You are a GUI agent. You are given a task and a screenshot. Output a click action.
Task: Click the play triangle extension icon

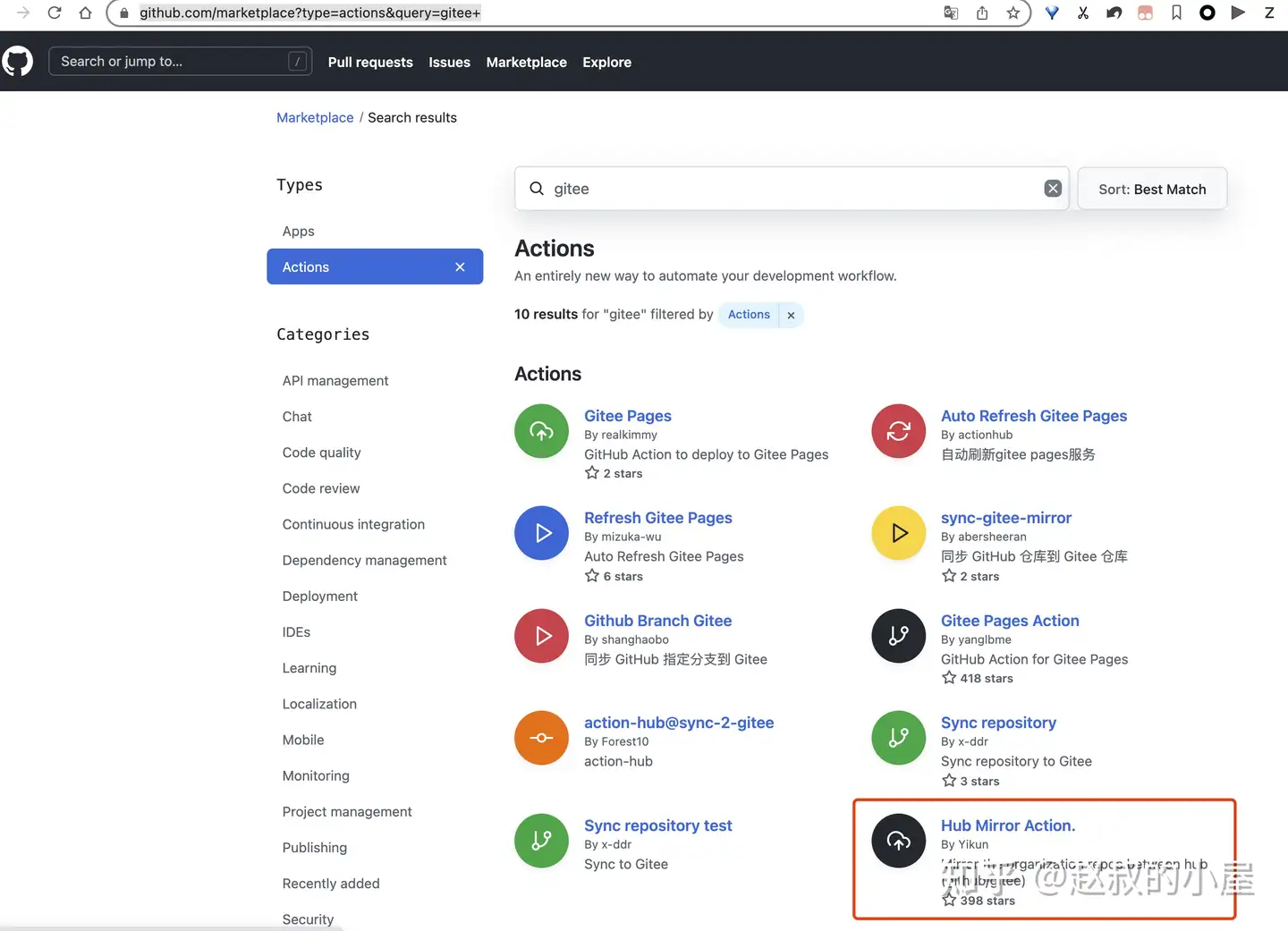pos(1238,13)
